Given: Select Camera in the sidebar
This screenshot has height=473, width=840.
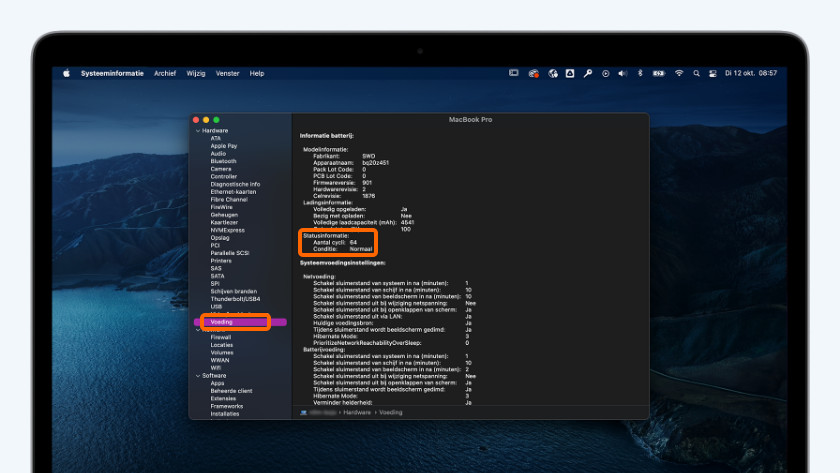Looking at the screenshot, I should tap(221, 169).
